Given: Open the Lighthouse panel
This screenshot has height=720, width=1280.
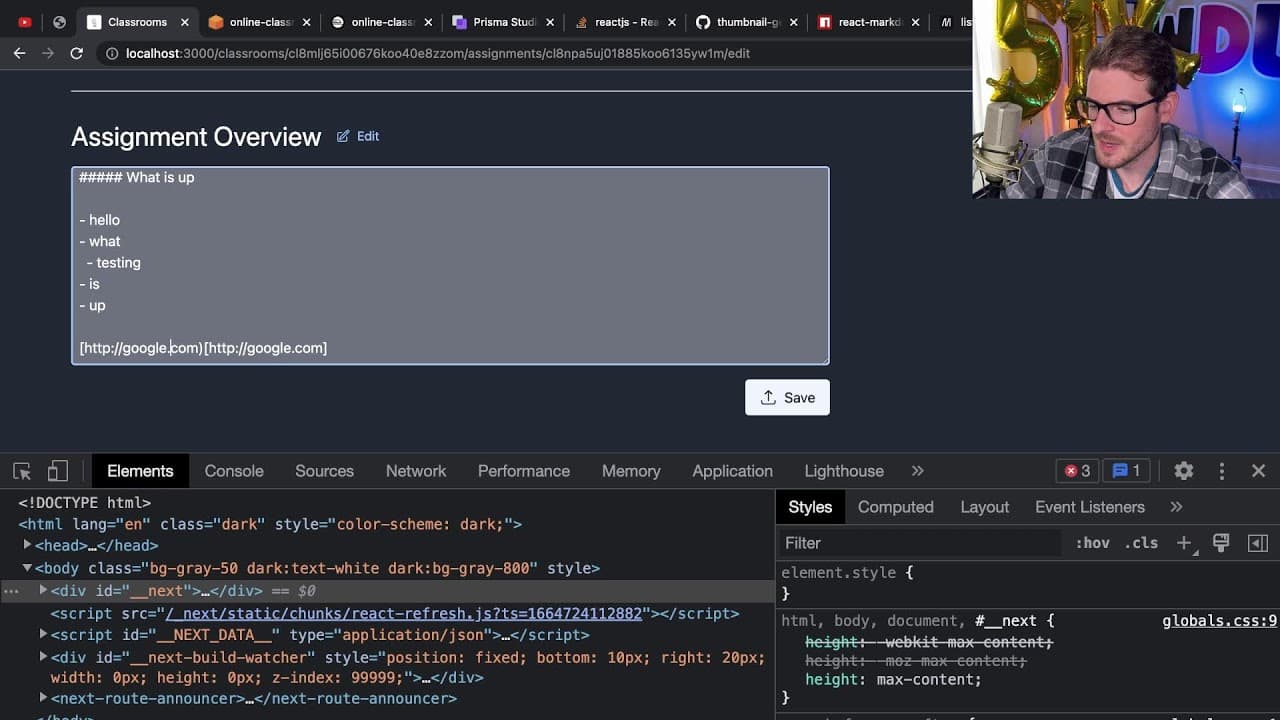Looking at the screenshot, I should click(x=844, y=471).
